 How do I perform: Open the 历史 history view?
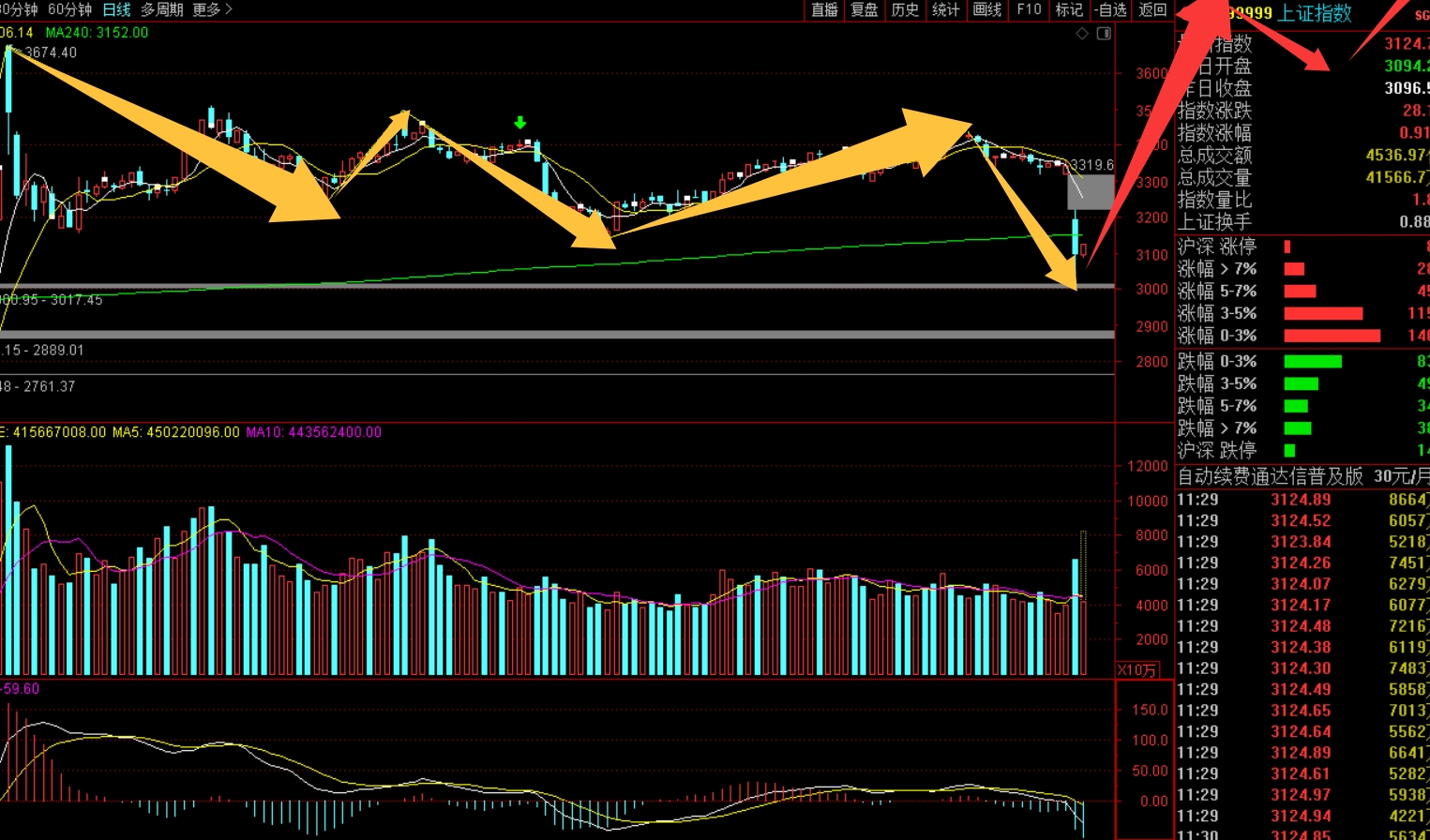click(x=905, y=9)
